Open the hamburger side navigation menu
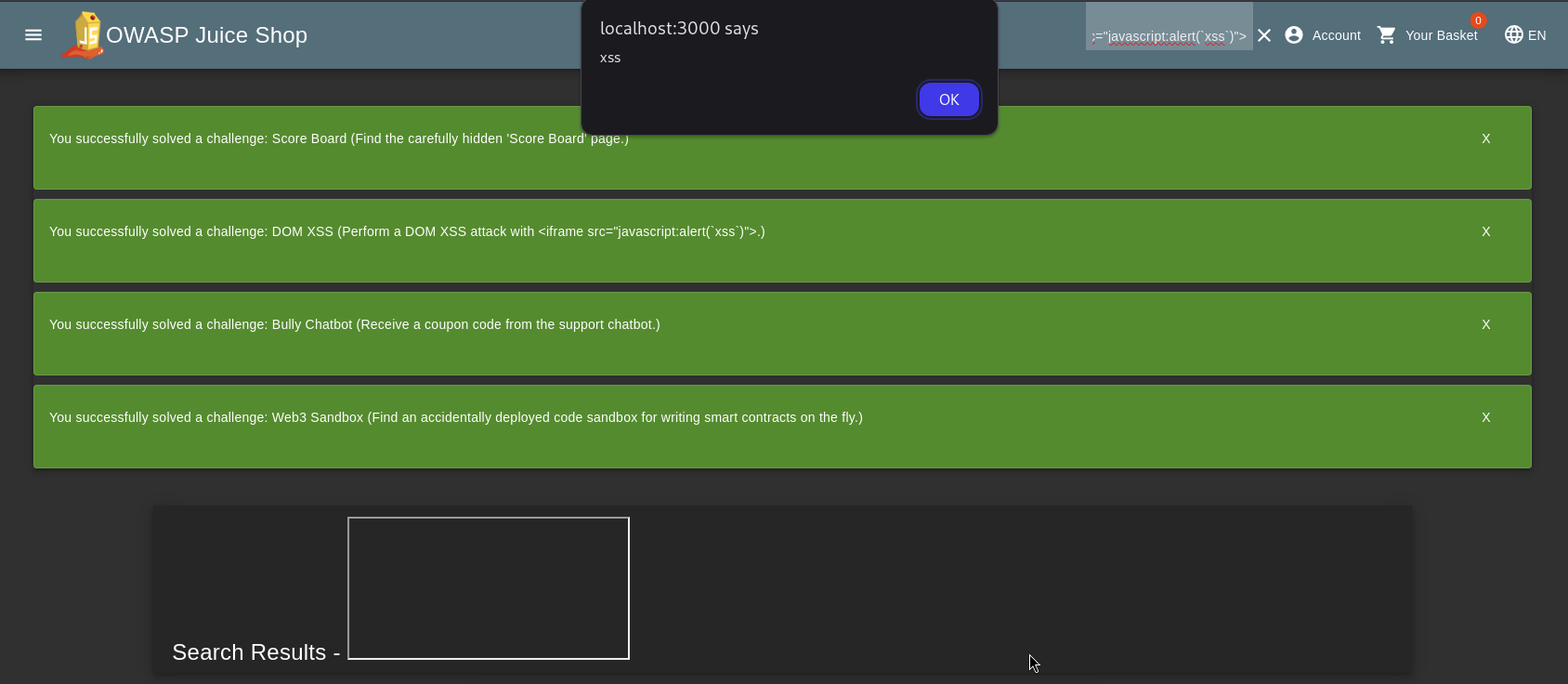Viewport: 1568px width, 684px height. point(33,35)
